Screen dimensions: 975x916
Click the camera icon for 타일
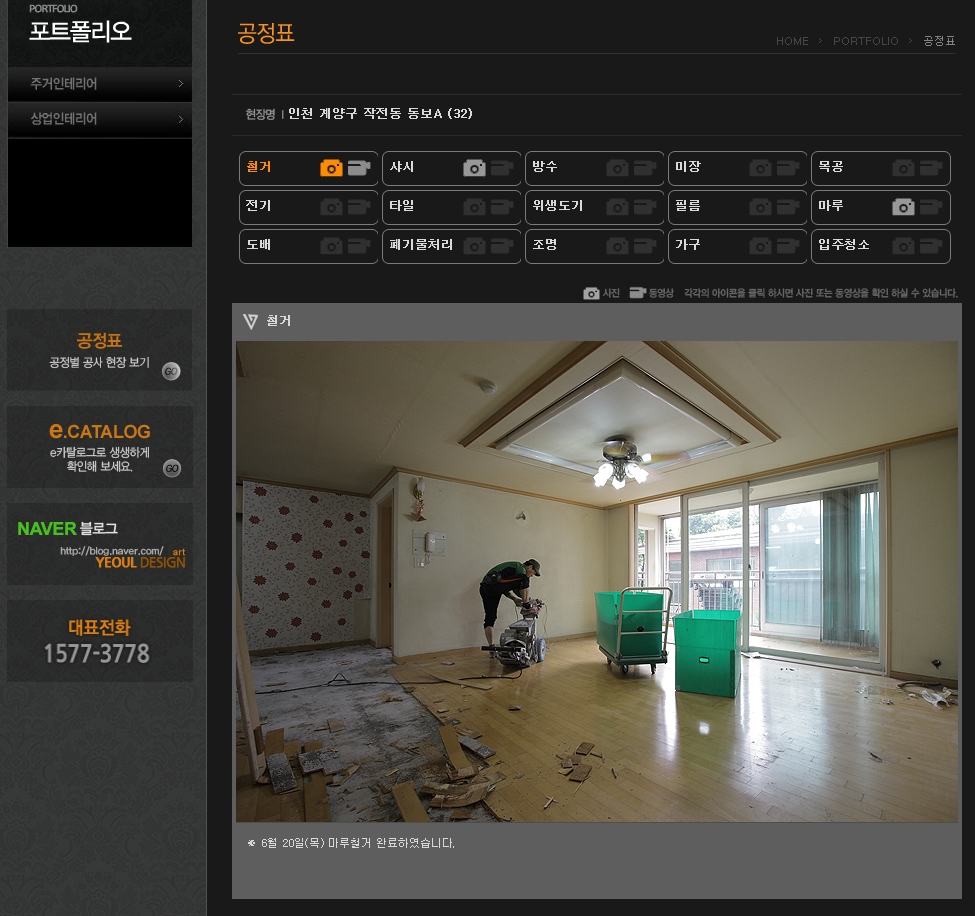click(474, 207)
